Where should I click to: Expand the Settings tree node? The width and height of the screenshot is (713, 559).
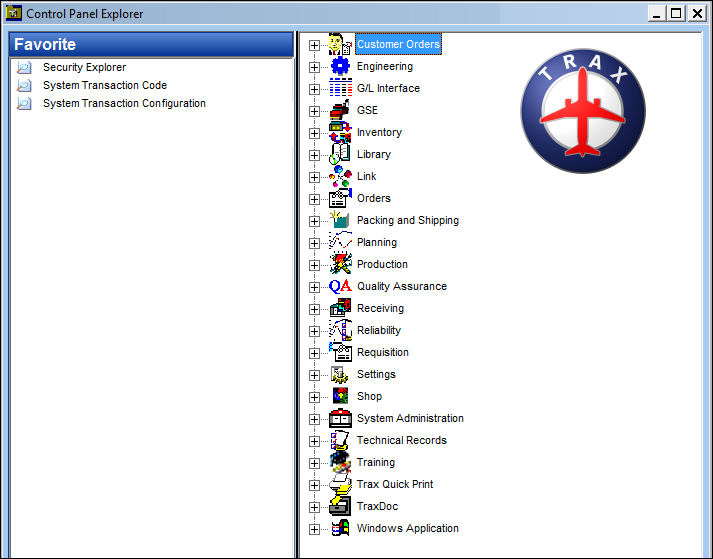pyautogui.click(x=314, y=375)
